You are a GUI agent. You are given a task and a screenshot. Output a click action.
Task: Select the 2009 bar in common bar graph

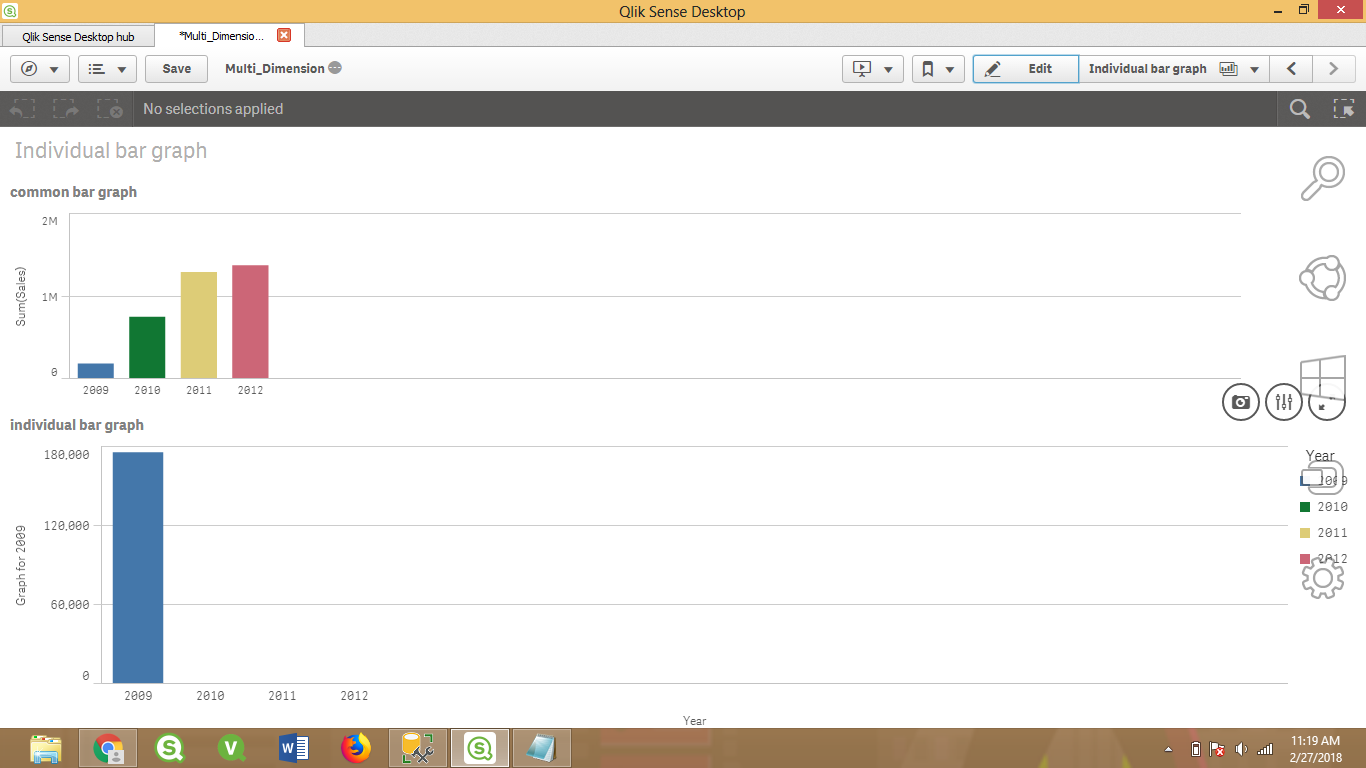tap(95, 370)
